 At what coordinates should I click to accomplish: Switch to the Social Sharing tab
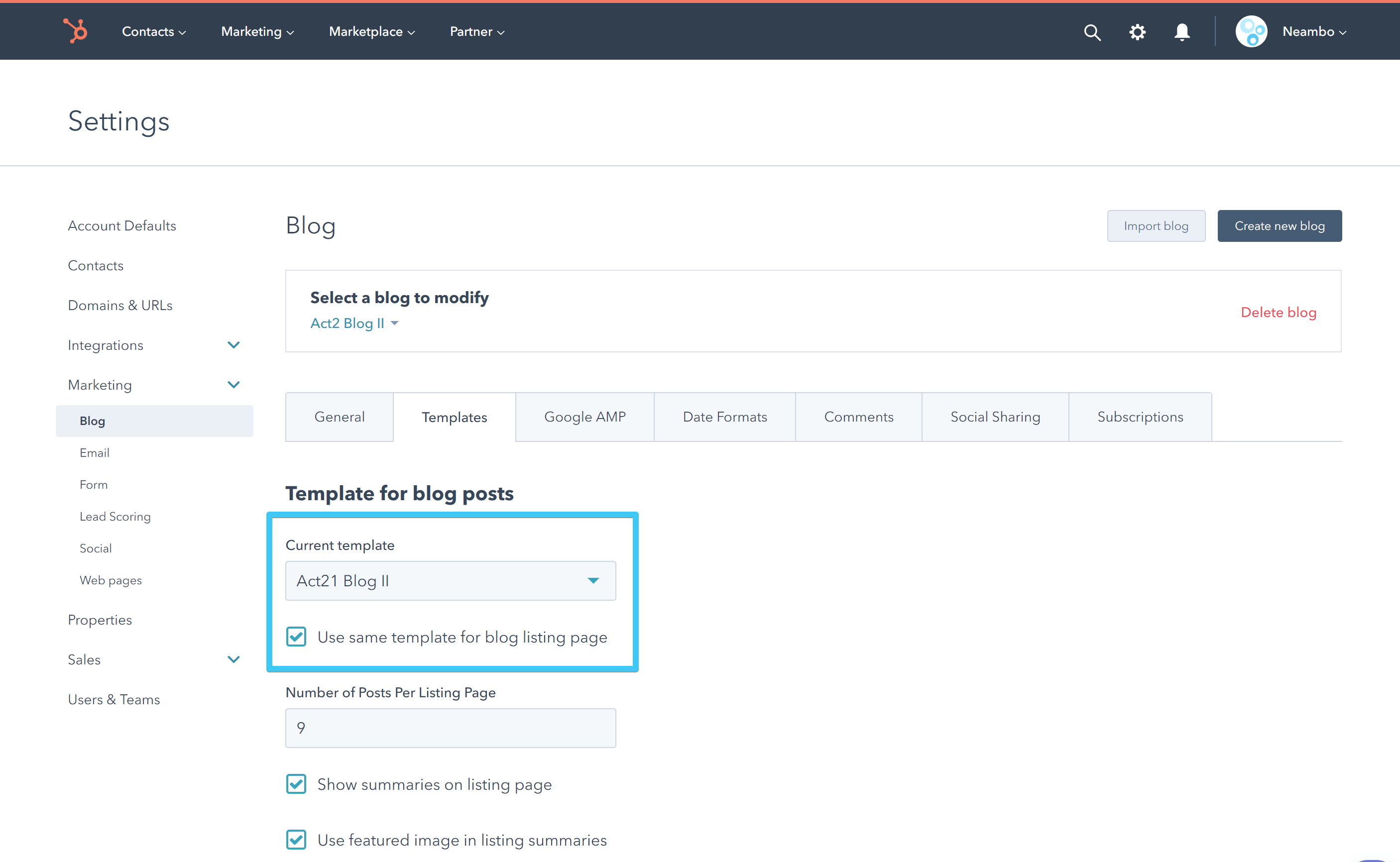coord(995,417)
